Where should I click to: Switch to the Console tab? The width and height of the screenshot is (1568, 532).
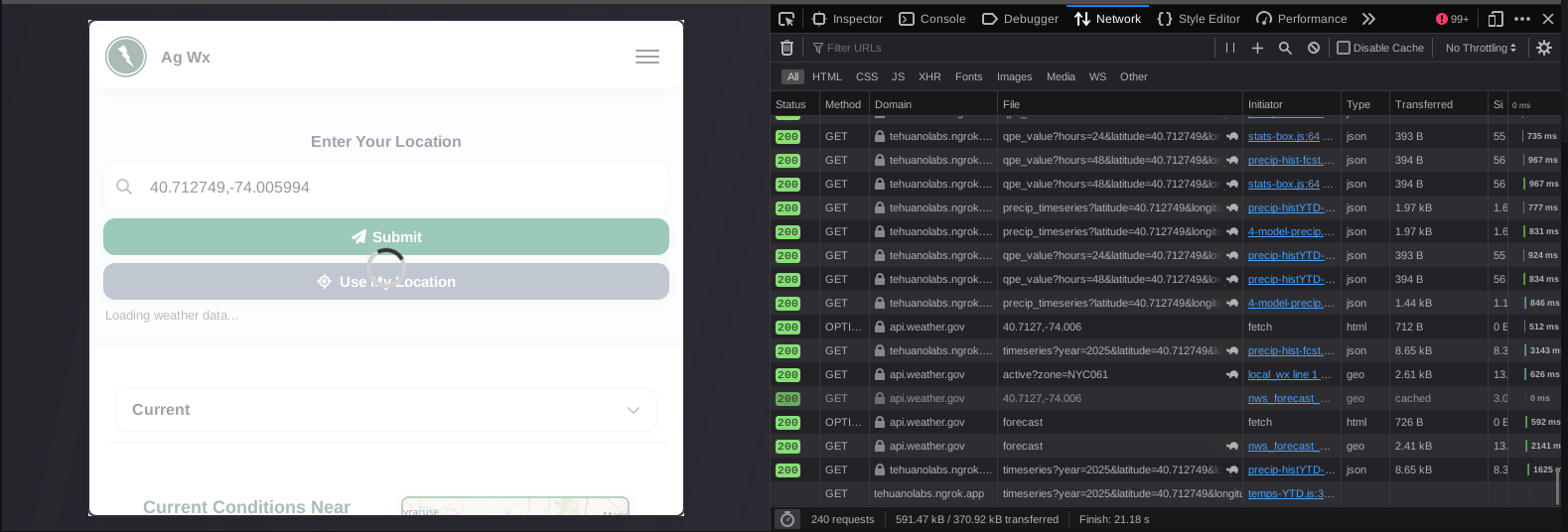tap(931, 19)
